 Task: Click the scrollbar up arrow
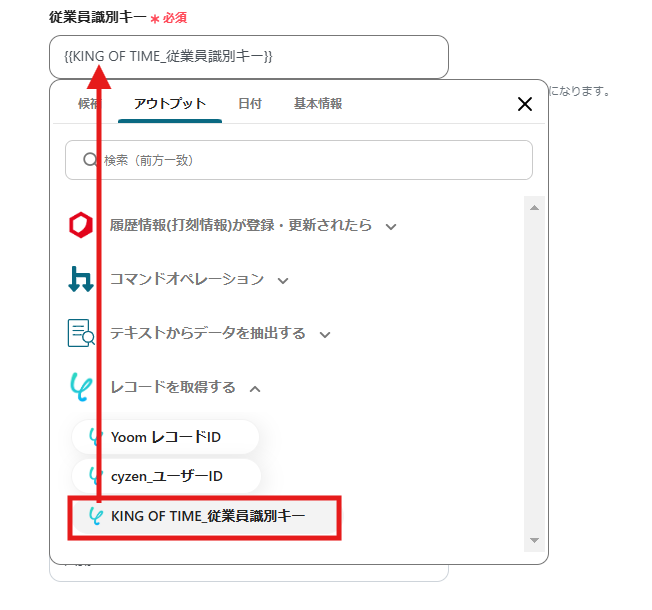534,207
